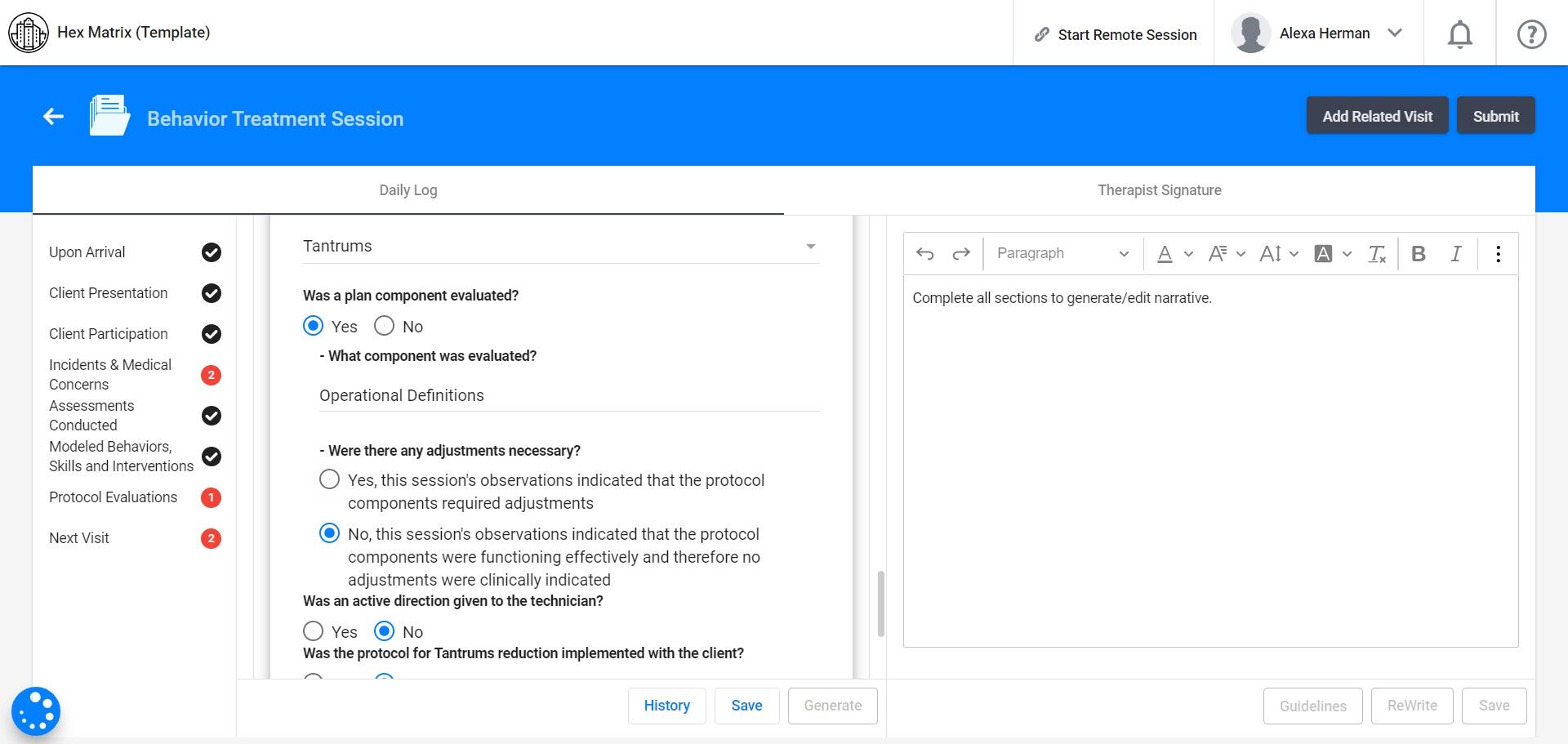Clear text formatting in editor

[1377, 254]
